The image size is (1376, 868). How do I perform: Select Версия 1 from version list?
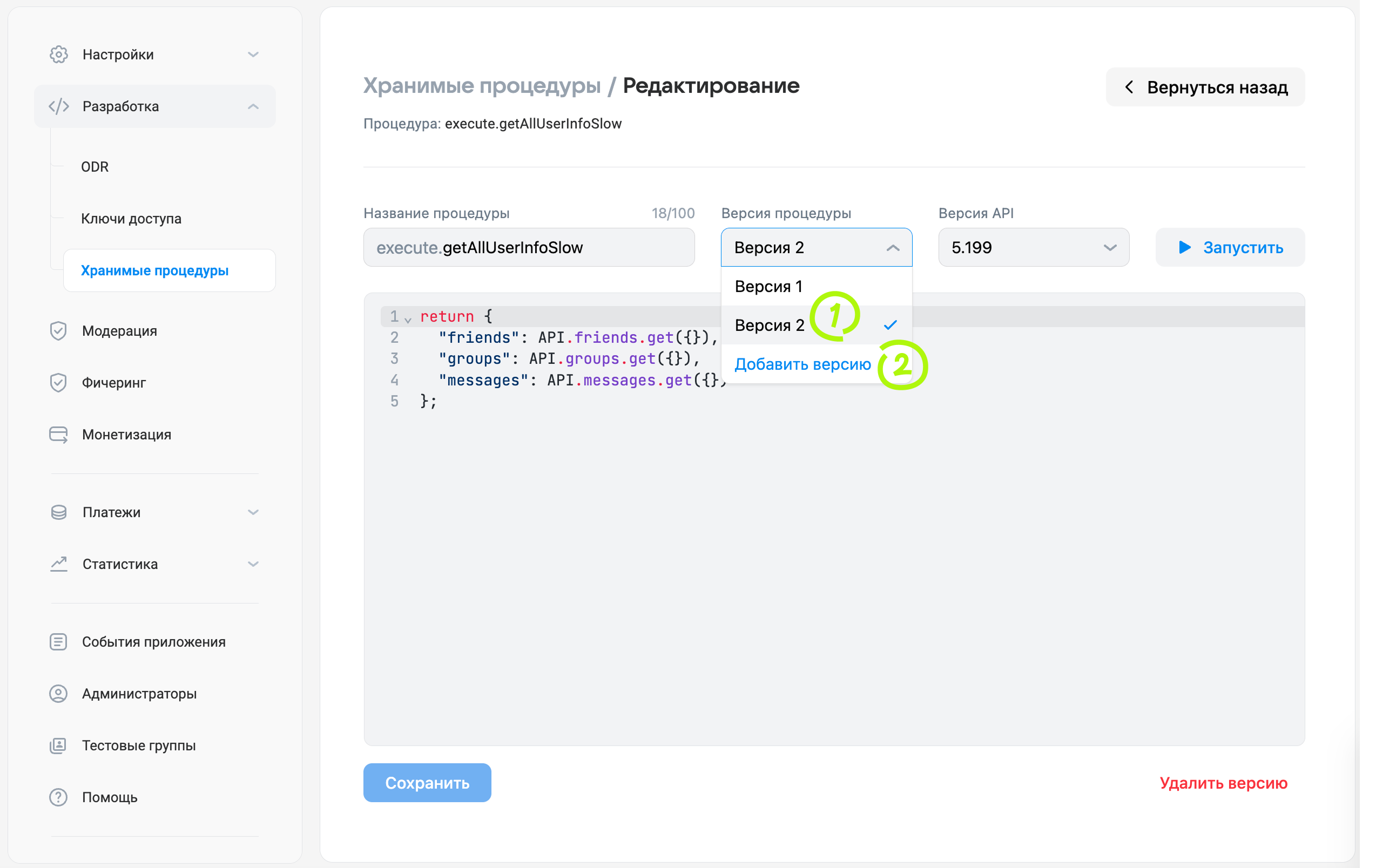[817, 286]
